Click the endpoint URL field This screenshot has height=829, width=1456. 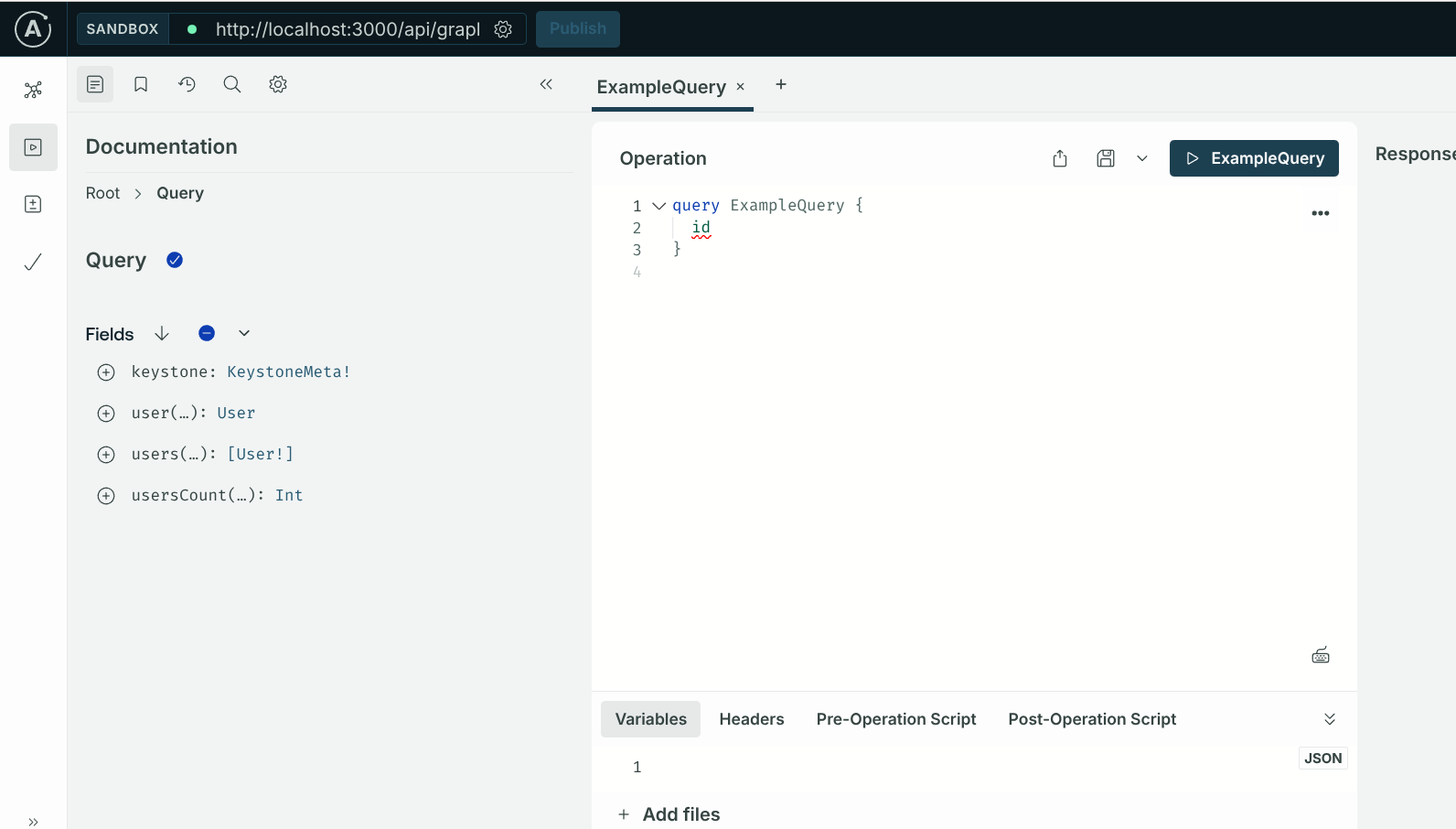pos(348,29)
